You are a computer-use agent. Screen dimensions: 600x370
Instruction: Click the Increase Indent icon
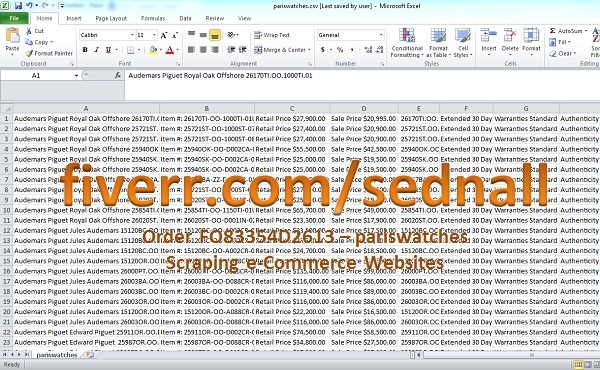click(243, 50)
